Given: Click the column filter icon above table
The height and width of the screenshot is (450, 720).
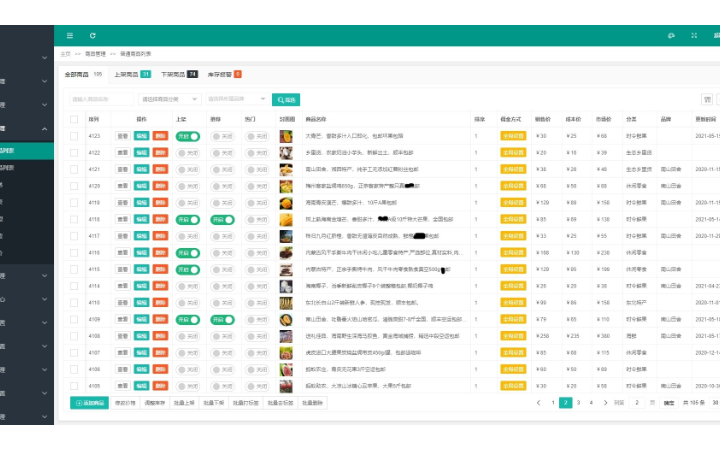Looking at the screenshot, I should pyautogui.click(x=707, y=100).
